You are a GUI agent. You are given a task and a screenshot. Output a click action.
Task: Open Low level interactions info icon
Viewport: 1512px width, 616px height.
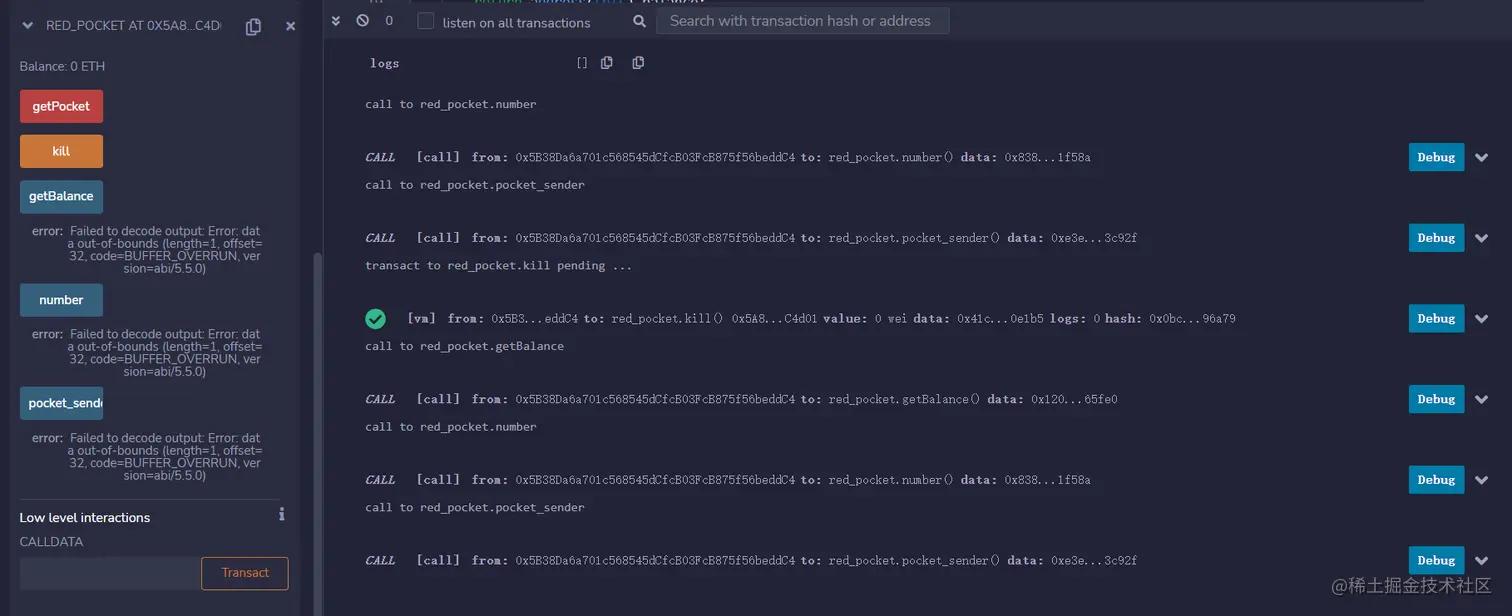pos(282,514)
